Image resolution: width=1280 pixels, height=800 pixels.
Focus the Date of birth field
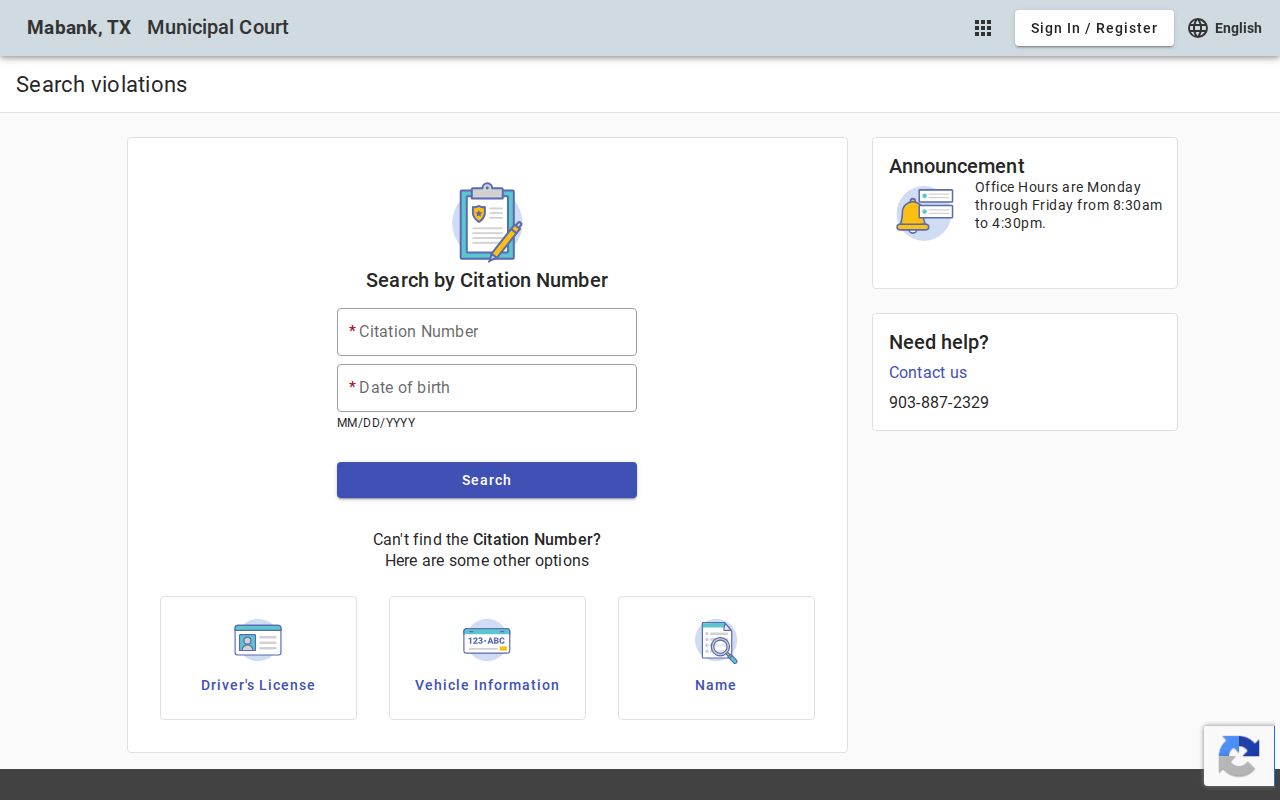pyautogui.click(x=487, y=388)
